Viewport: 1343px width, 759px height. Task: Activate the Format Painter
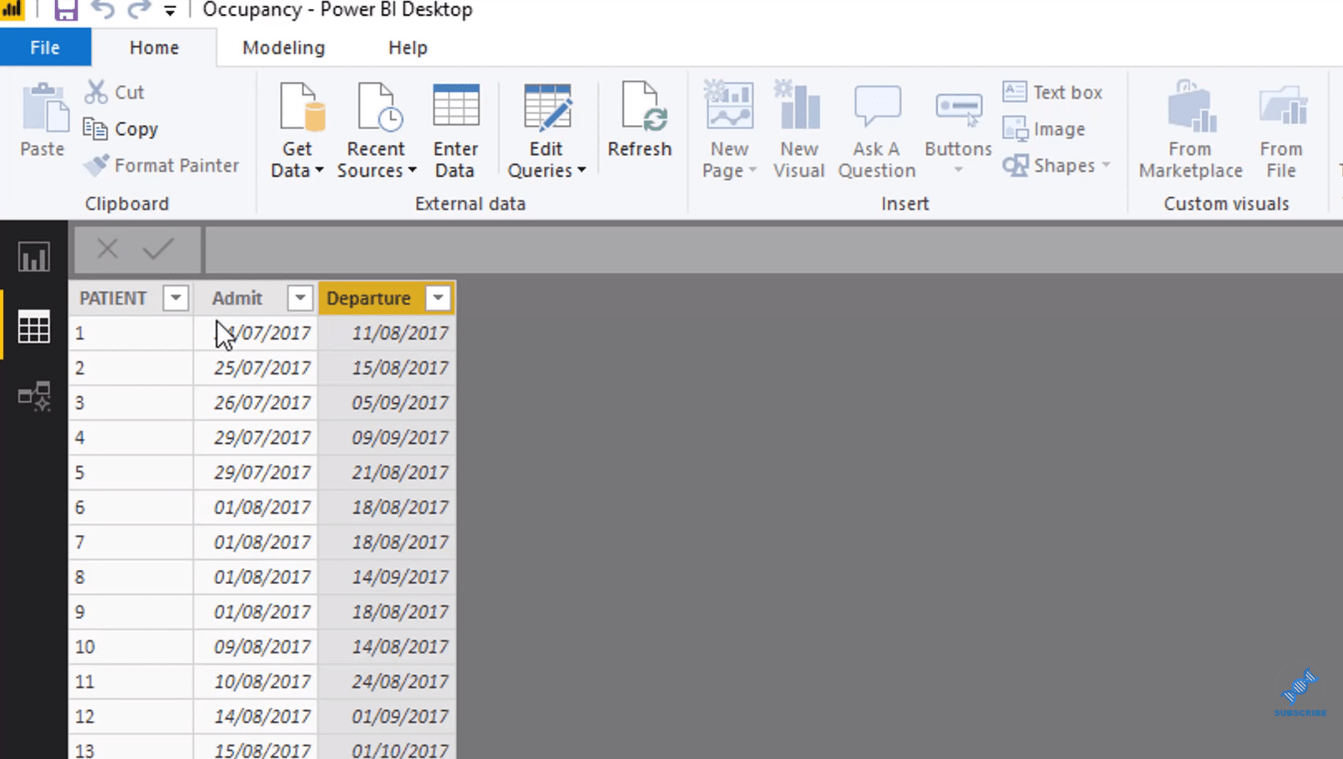[162, 165]
